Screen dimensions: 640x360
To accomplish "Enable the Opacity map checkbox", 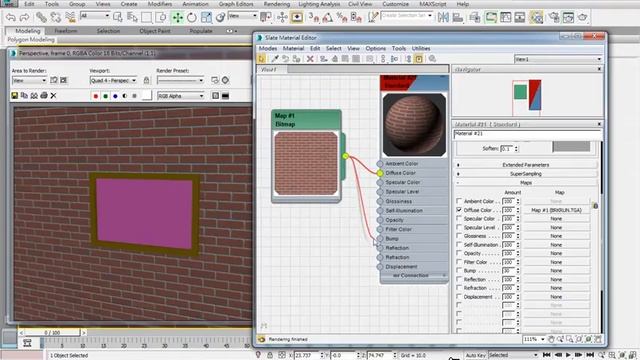I will (x=459, y=253).
